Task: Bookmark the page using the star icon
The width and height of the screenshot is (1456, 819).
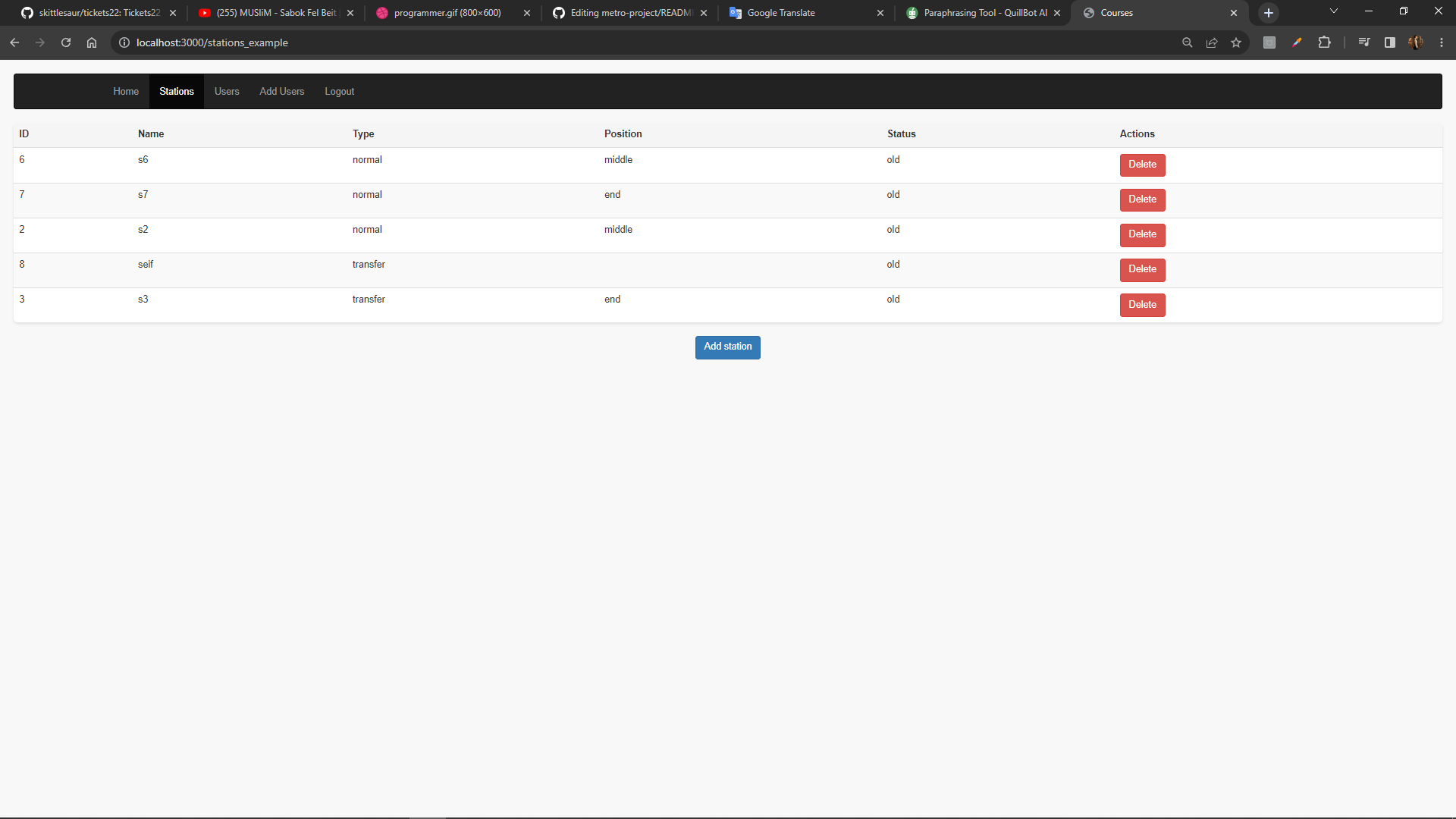Action: click(x=1237, y=42)
